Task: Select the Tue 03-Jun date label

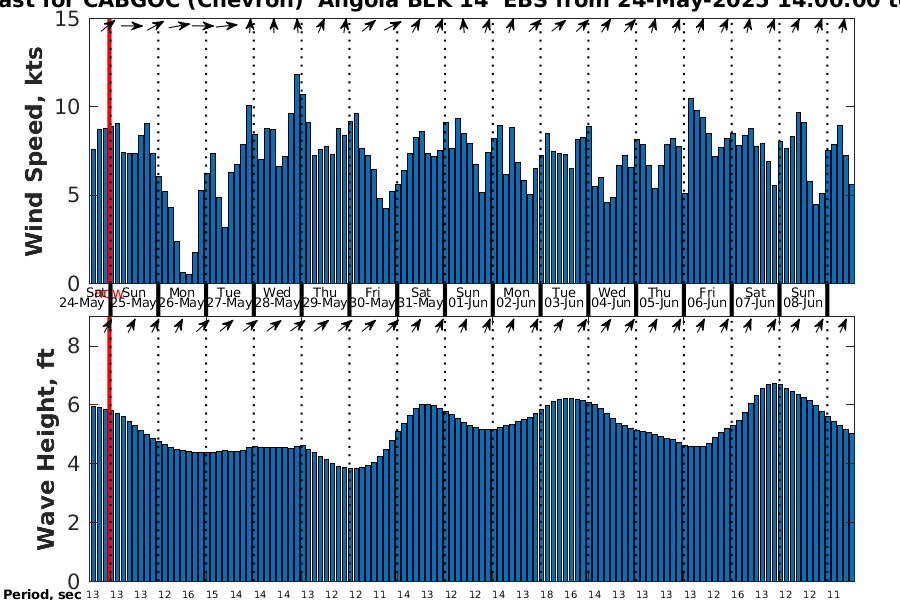Action: coord(564,297)
